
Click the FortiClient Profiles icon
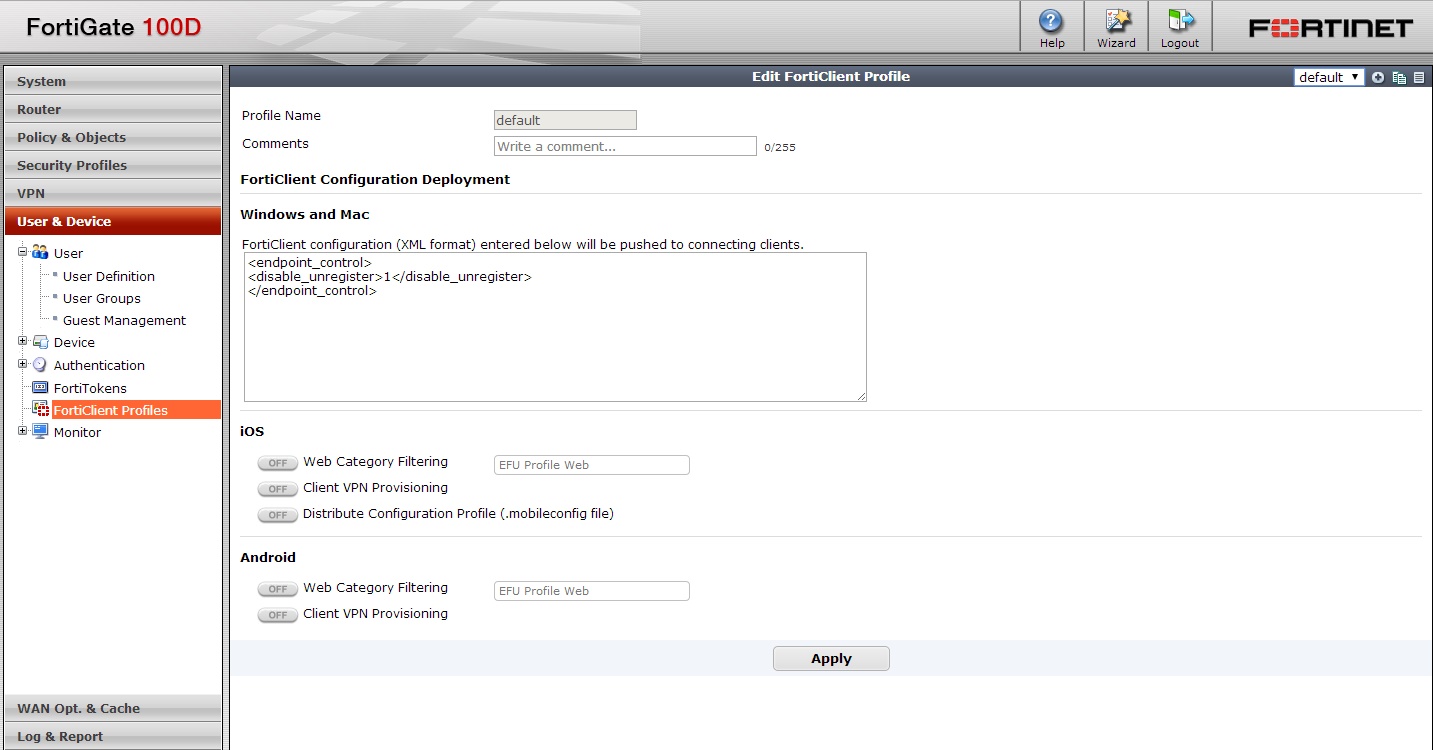(41, 409)
